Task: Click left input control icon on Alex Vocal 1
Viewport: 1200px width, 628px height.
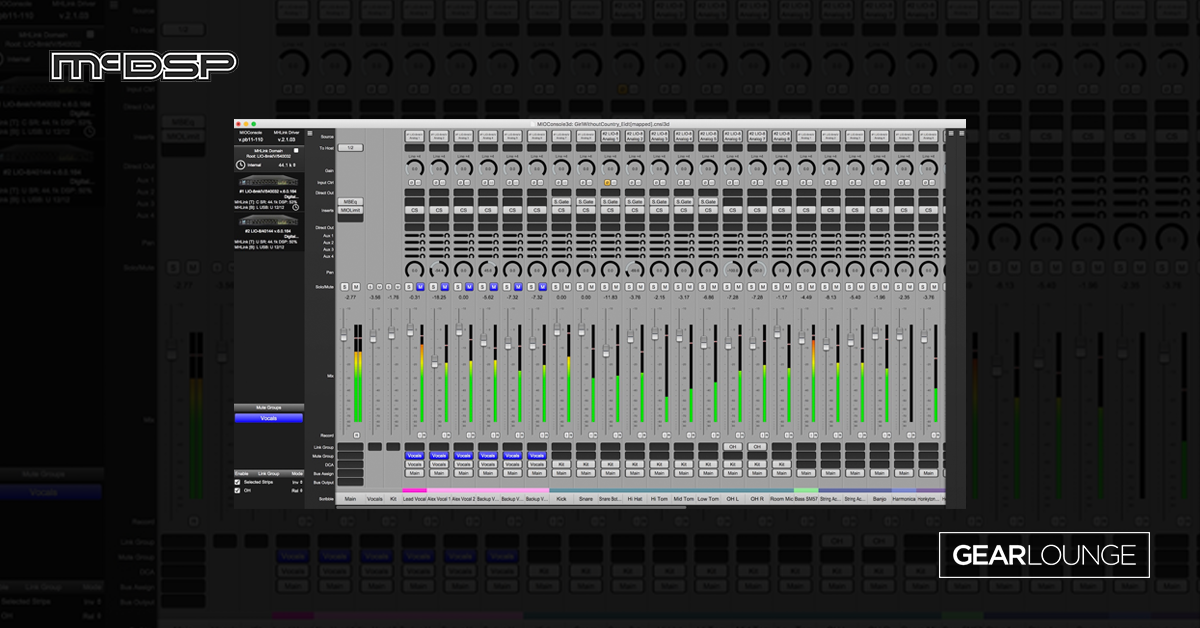Action: 436,182
